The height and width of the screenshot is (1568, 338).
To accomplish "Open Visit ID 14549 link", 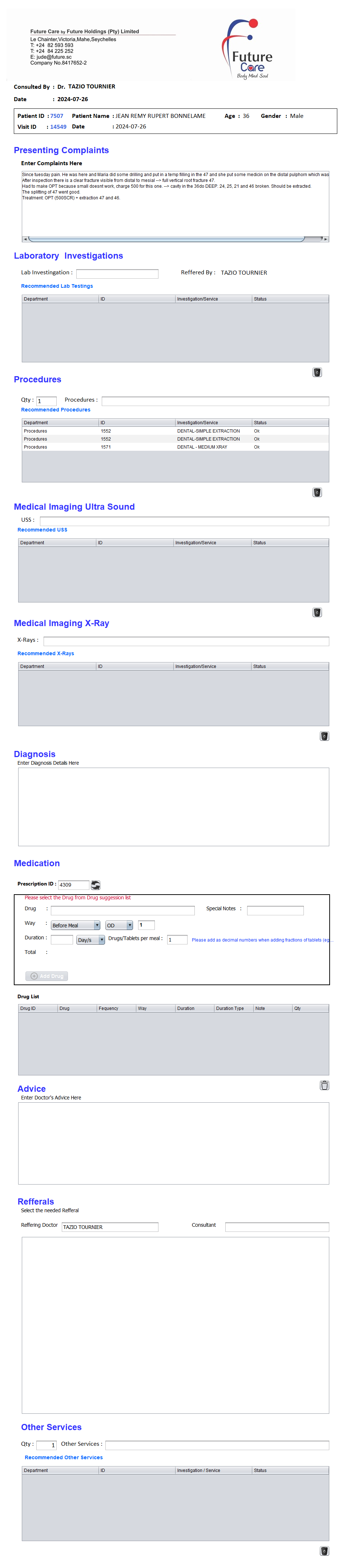I will (59, 127).
